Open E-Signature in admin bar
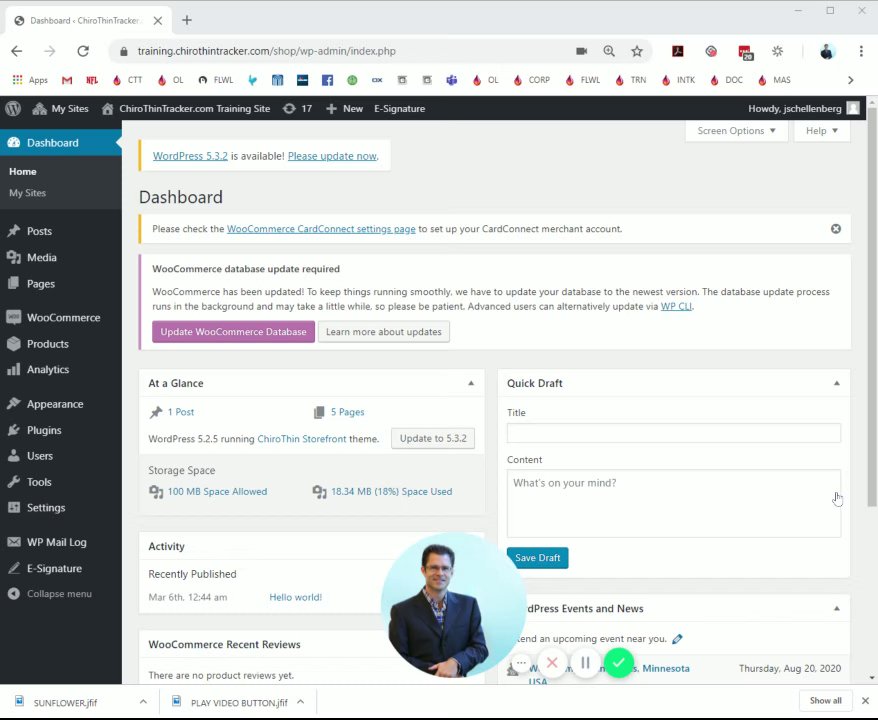Viewport: 878px width, 720px height. [x=399, y=109]
